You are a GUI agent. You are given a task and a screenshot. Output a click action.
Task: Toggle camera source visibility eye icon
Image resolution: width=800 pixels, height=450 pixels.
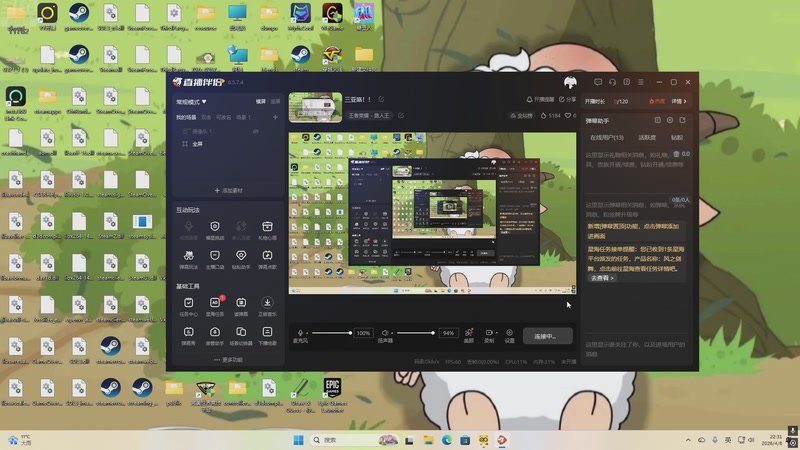pos(256,131)
